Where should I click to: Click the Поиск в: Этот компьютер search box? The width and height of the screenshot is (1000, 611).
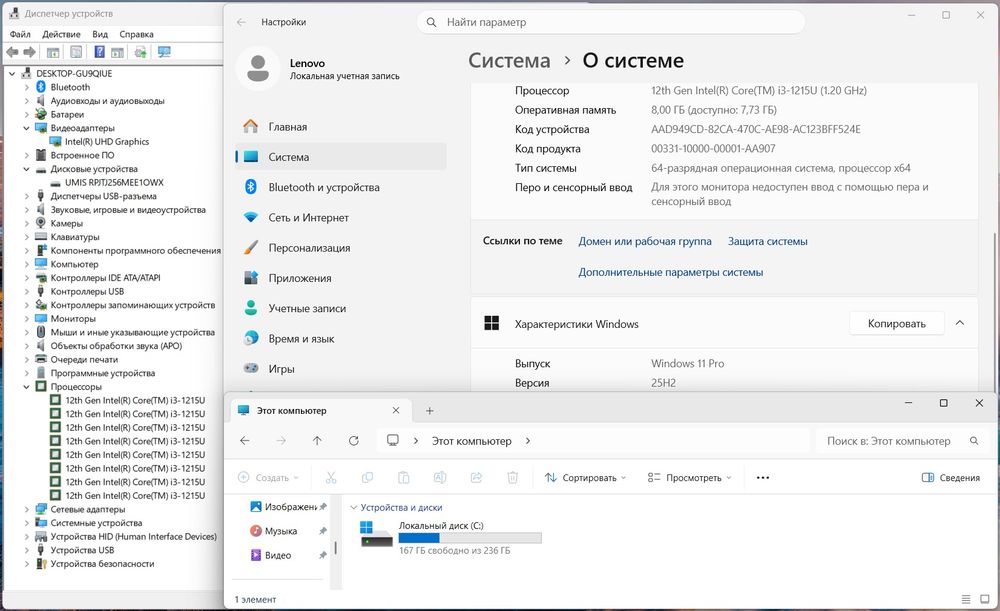(902, 441)
